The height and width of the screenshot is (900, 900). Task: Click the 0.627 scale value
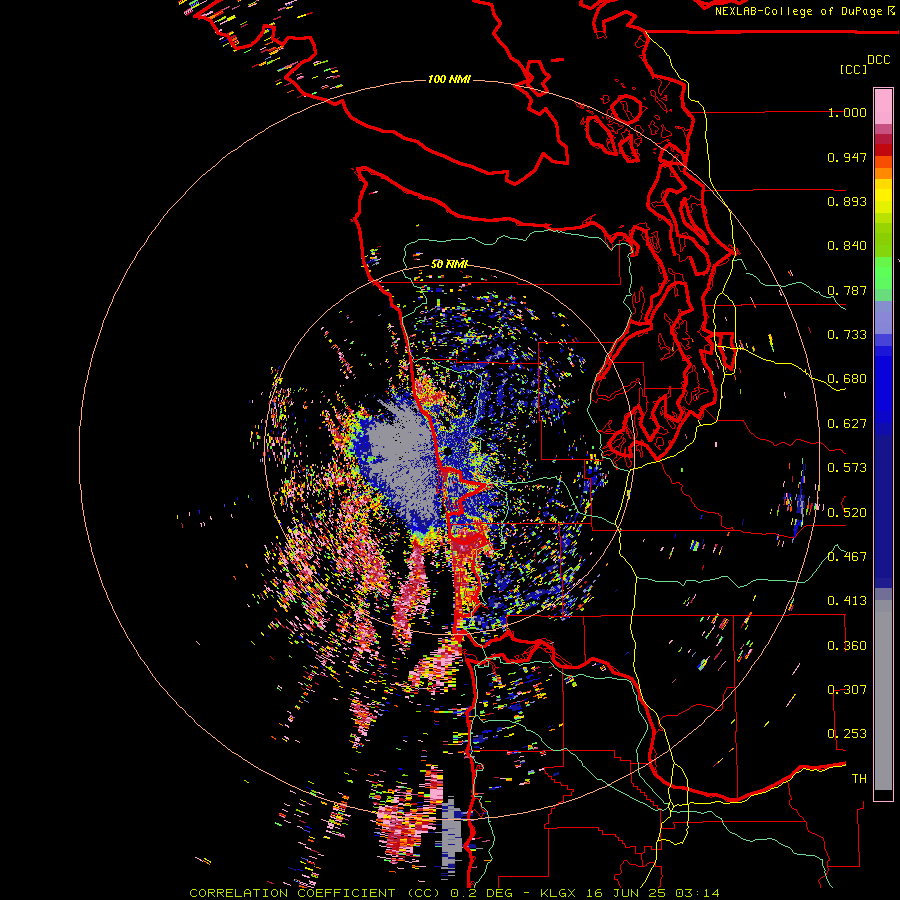point(847,424)
